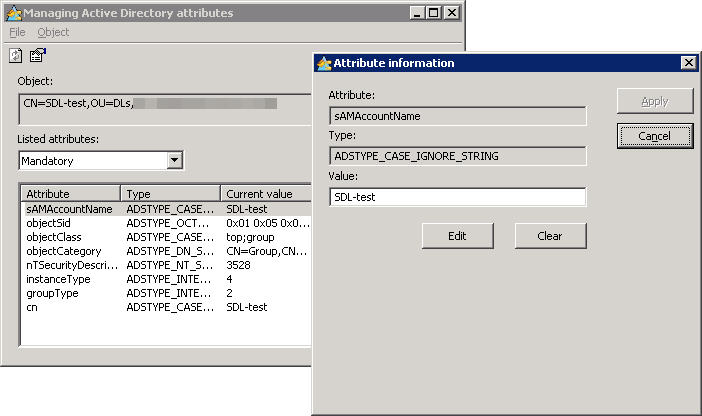
Task: Click the Value field containing SDL-test
Action: click(458, 197)
